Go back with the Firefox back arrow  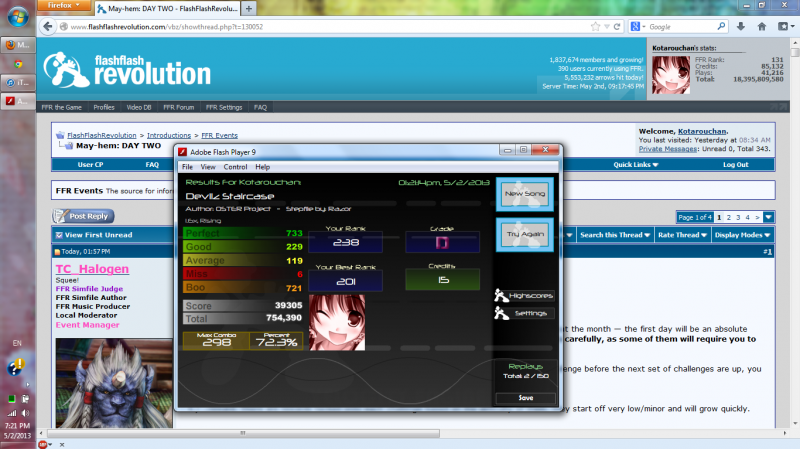pos(48,27)
